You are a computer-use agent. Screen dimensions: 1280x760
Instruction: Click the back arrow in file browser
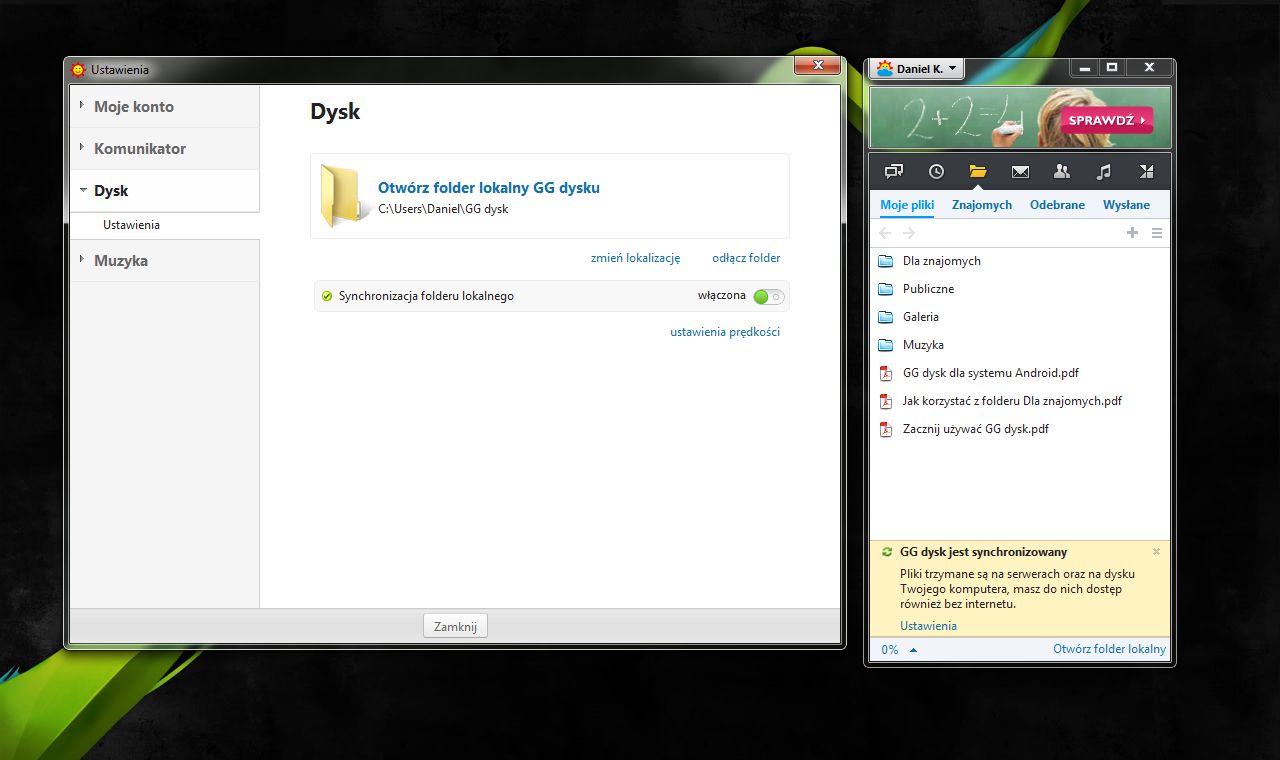(885, 233)
